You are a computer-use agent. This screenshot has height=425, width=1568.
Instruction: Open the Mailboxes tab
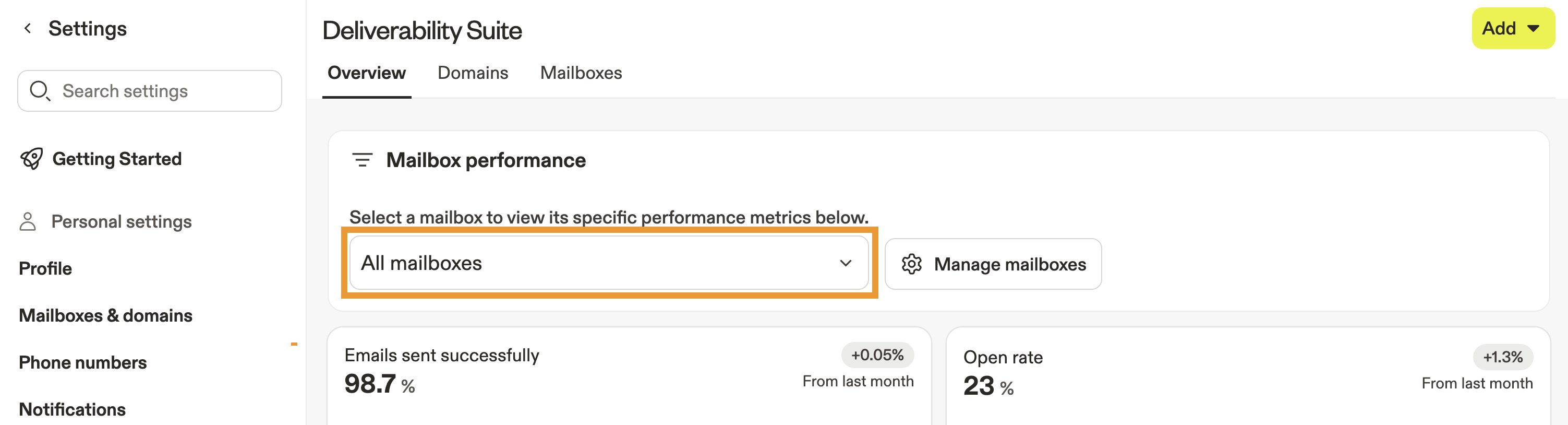[581, 73]
